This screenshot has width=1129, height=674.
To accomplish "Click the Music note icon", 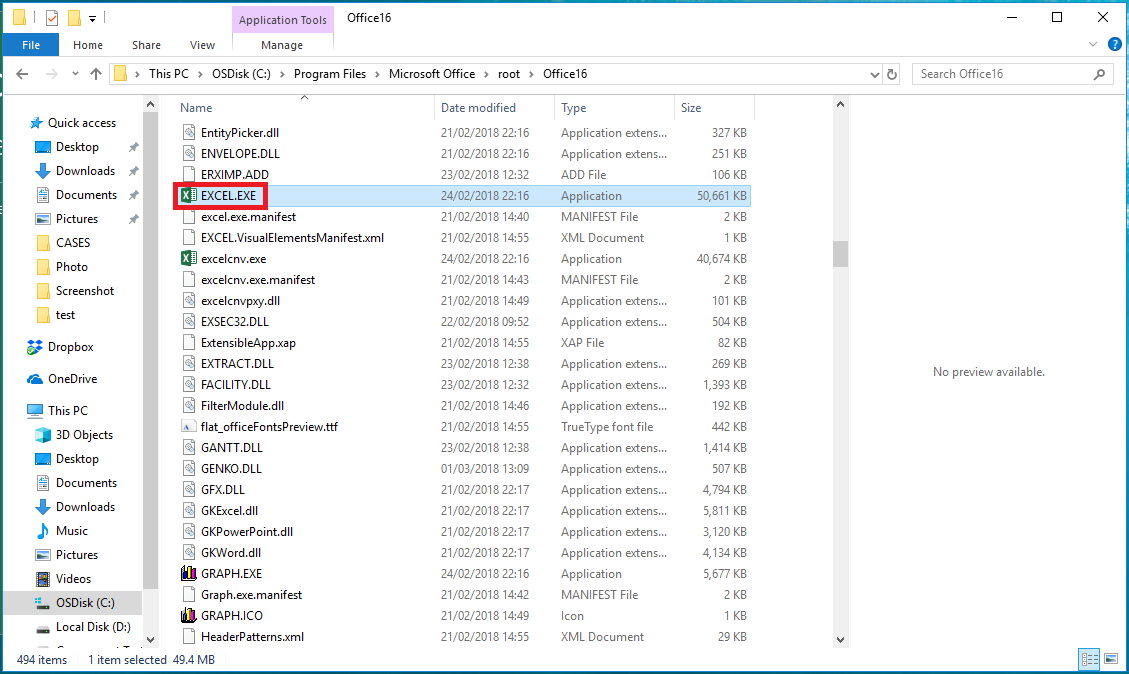I will pos(43,531).
